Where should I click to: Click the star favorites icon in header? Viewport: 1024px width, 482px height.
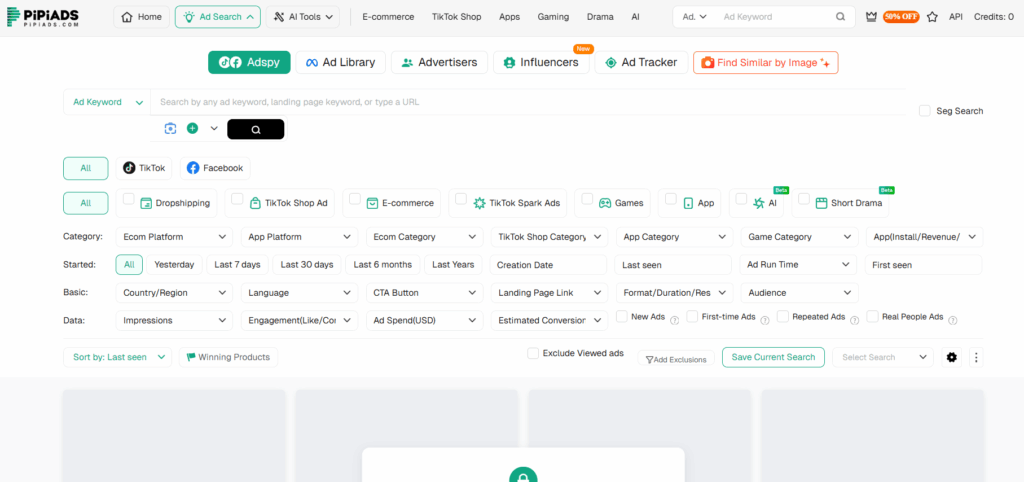point(932,17)
